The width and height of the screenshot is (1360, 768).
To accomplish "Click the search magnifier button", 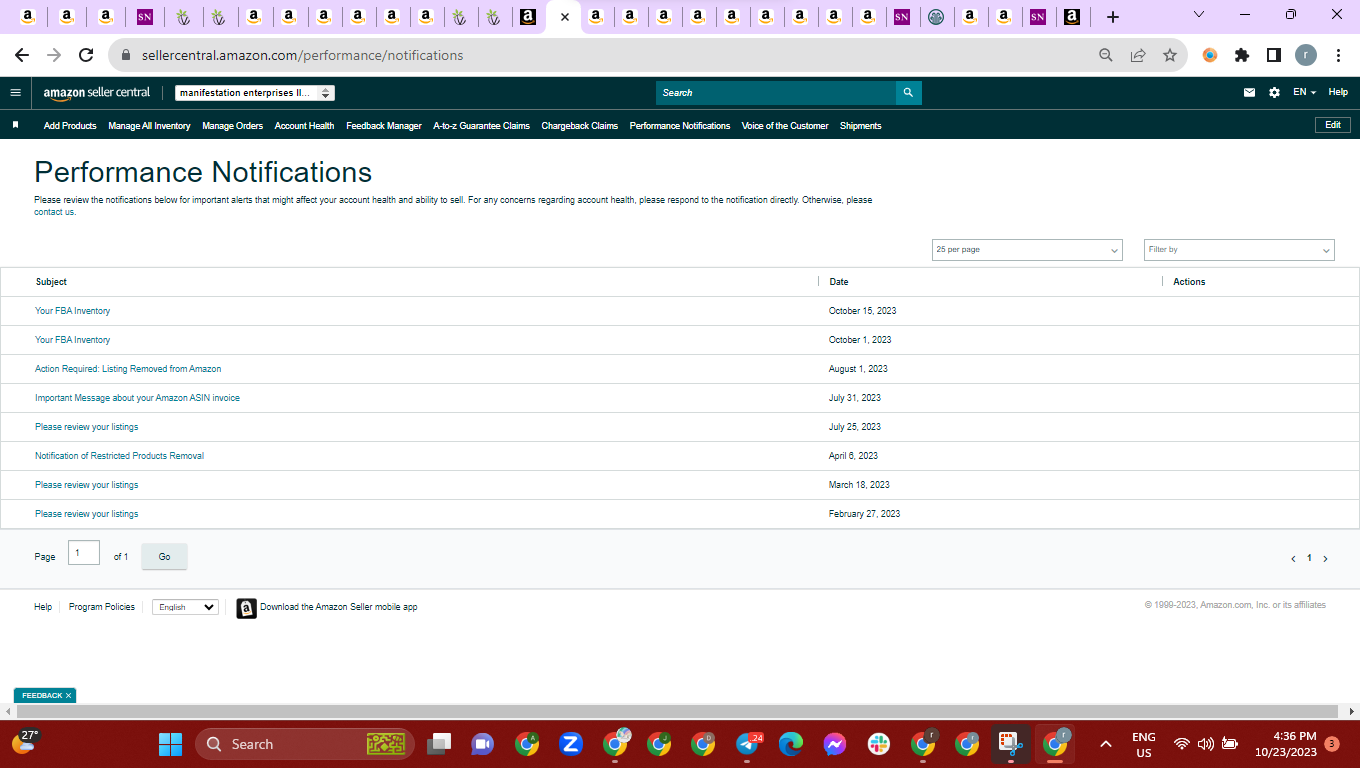I will [908, 92].
